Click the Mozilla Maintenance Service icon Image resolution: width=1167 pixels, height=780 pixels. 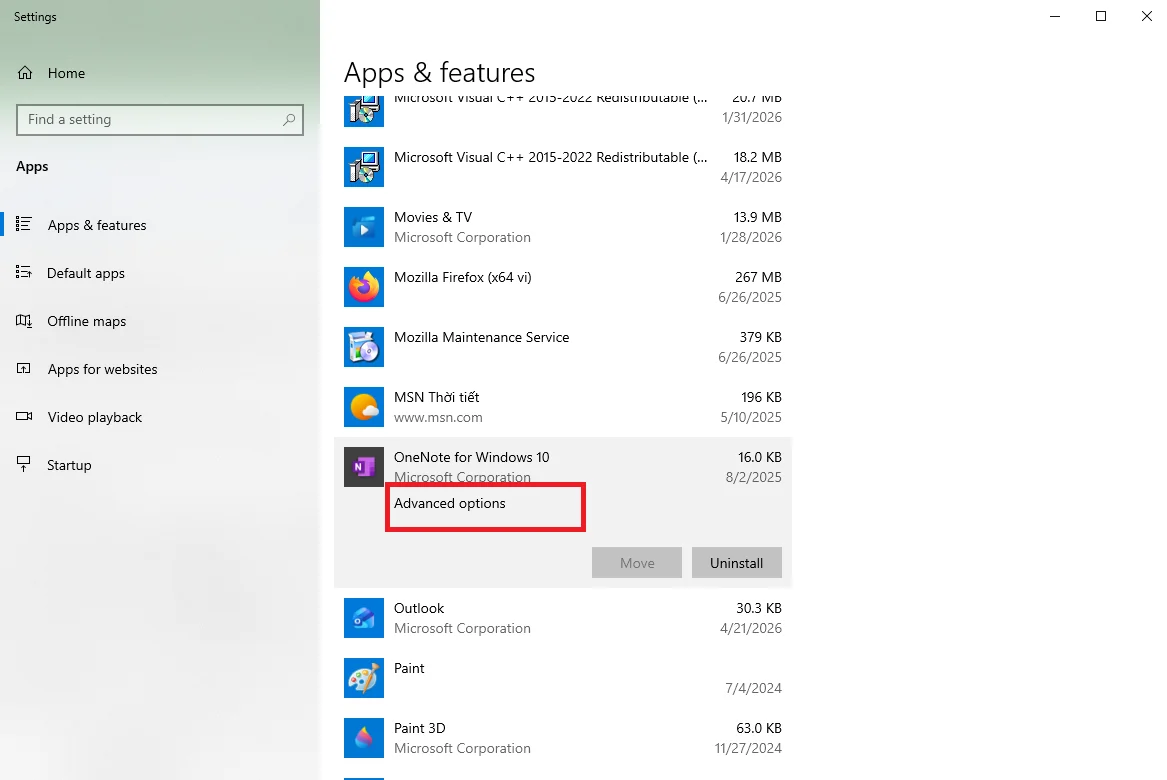coord(364,347)
